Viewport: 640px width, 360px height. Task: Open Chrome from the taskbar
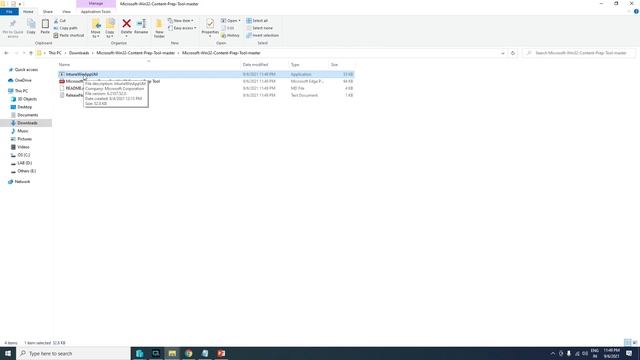coord(189,353)
